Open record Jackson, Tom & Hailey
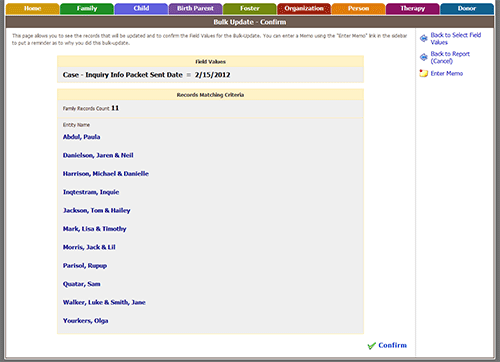Screen dimensions: 500x362 point(97,210)
